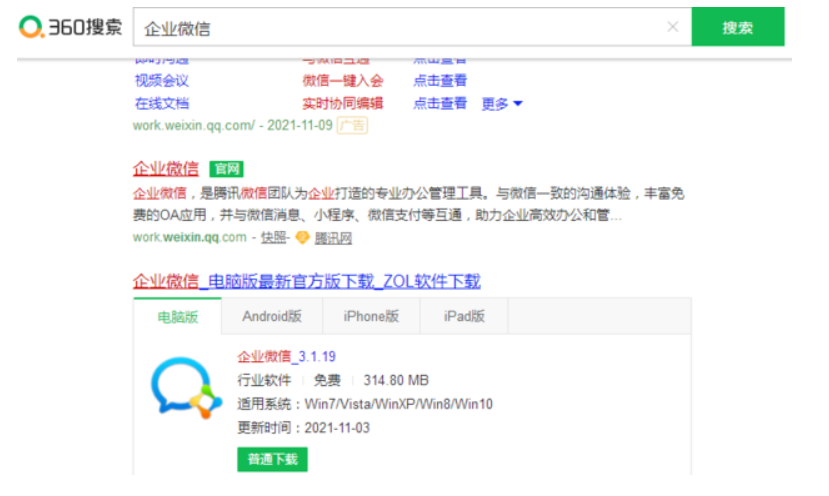Select the 电脑版 tab
Screen dimensions: 829x496
[x=178, y=317]
